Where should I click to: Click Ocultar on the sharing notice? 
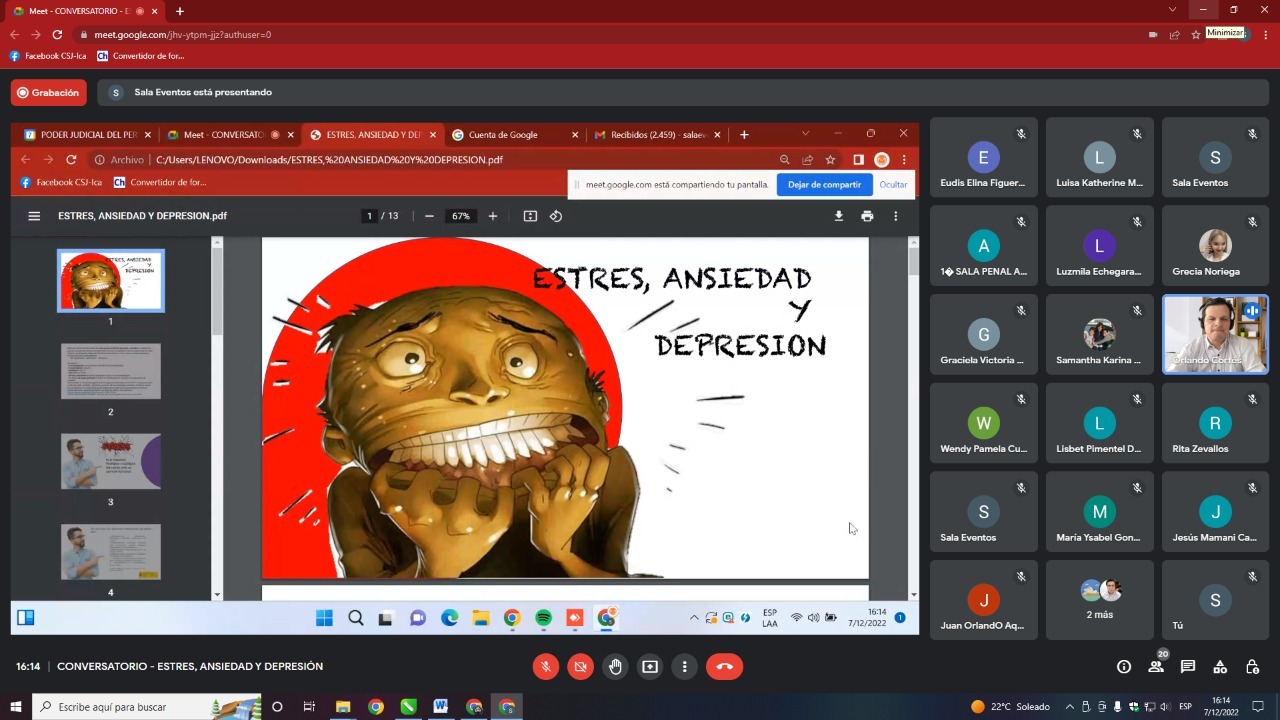click(893, 184)
